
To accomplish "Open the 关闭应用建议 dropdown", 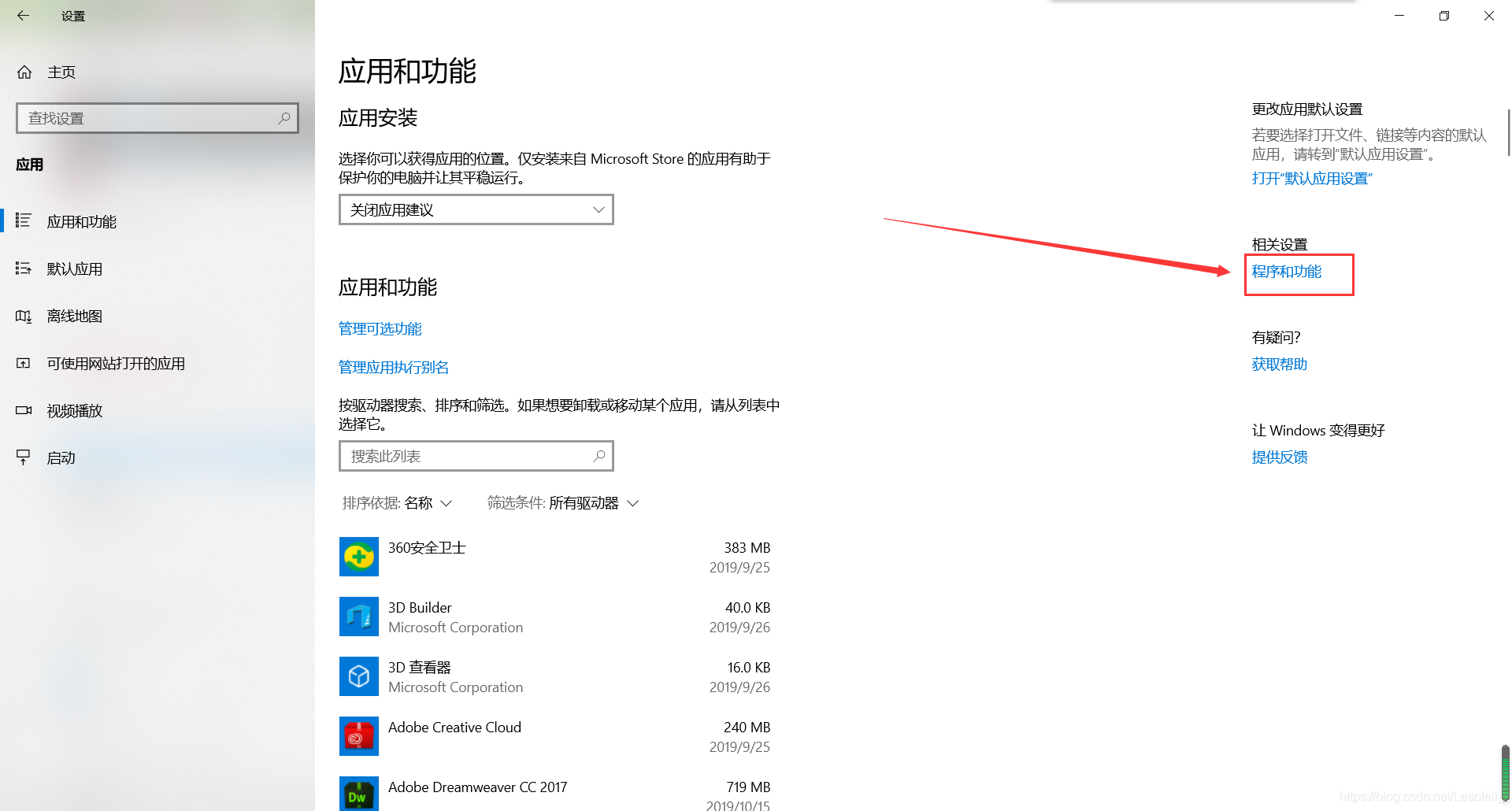I will click(476, 209).
